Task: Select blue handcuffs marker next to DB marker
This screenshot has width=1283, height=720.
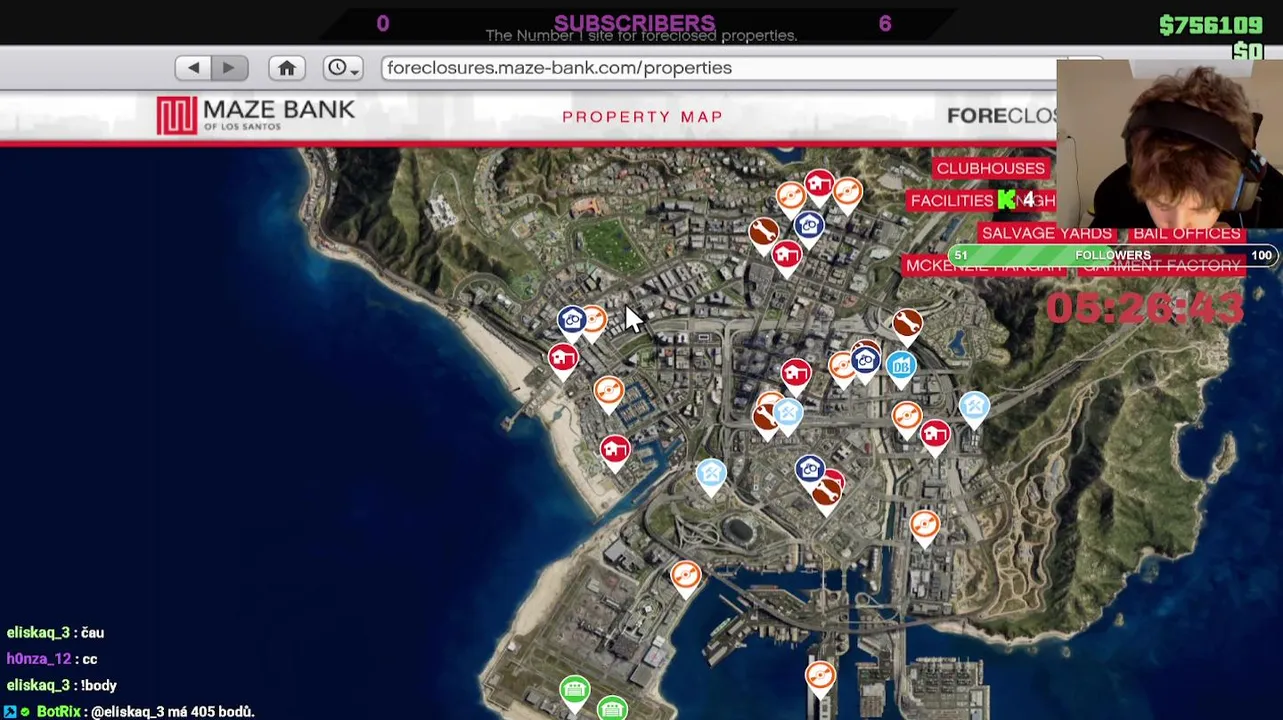Action: pos(866,362)
